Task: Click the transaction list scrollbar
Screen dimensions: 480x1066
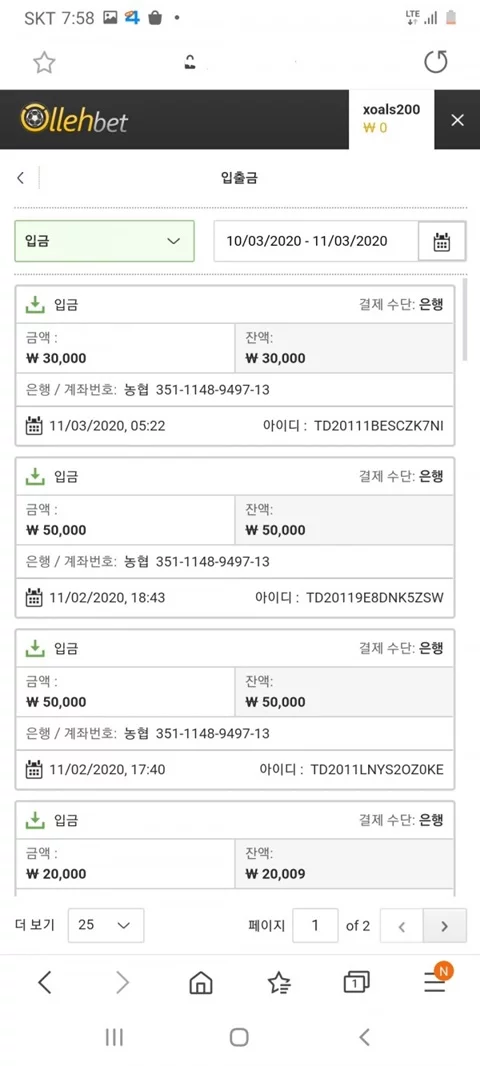Action: (465, 320)
